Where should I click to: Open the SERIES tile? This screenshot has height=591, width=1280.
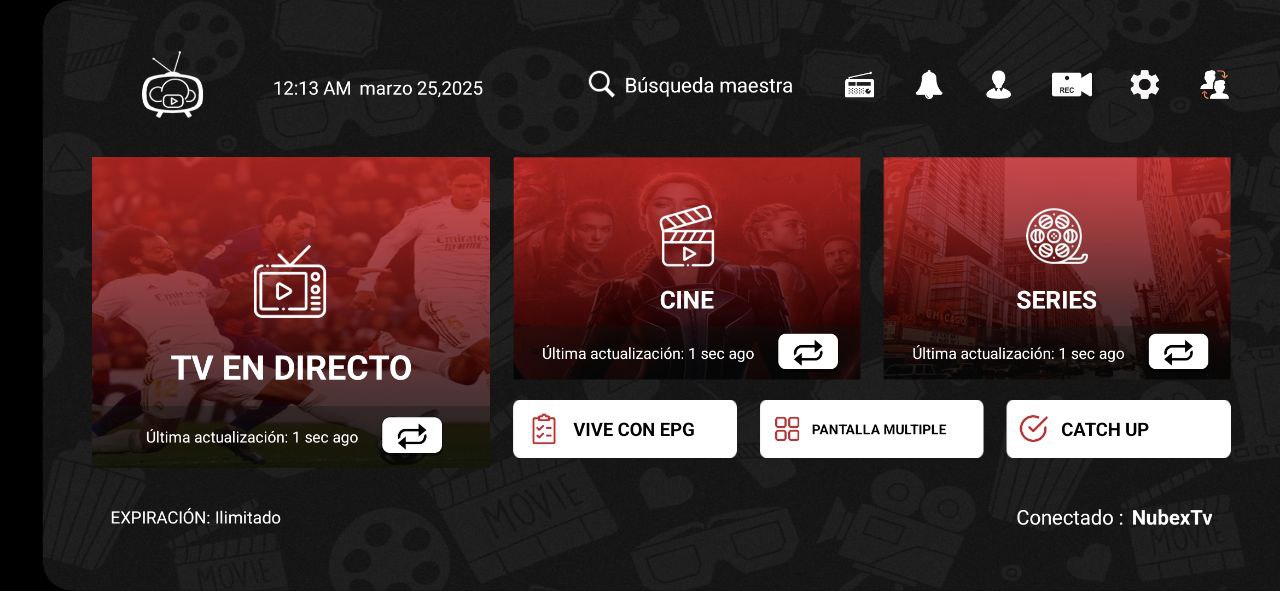tap(1057, 268)
